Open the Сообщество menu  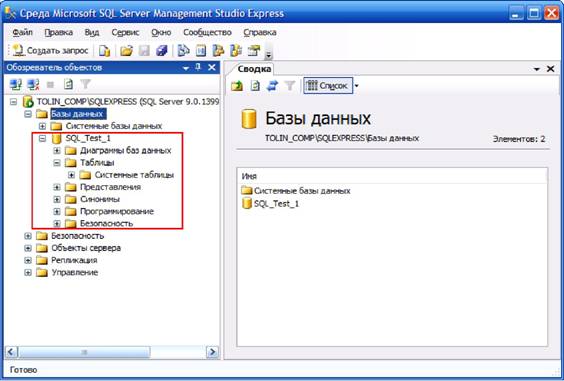coord(207,32)
